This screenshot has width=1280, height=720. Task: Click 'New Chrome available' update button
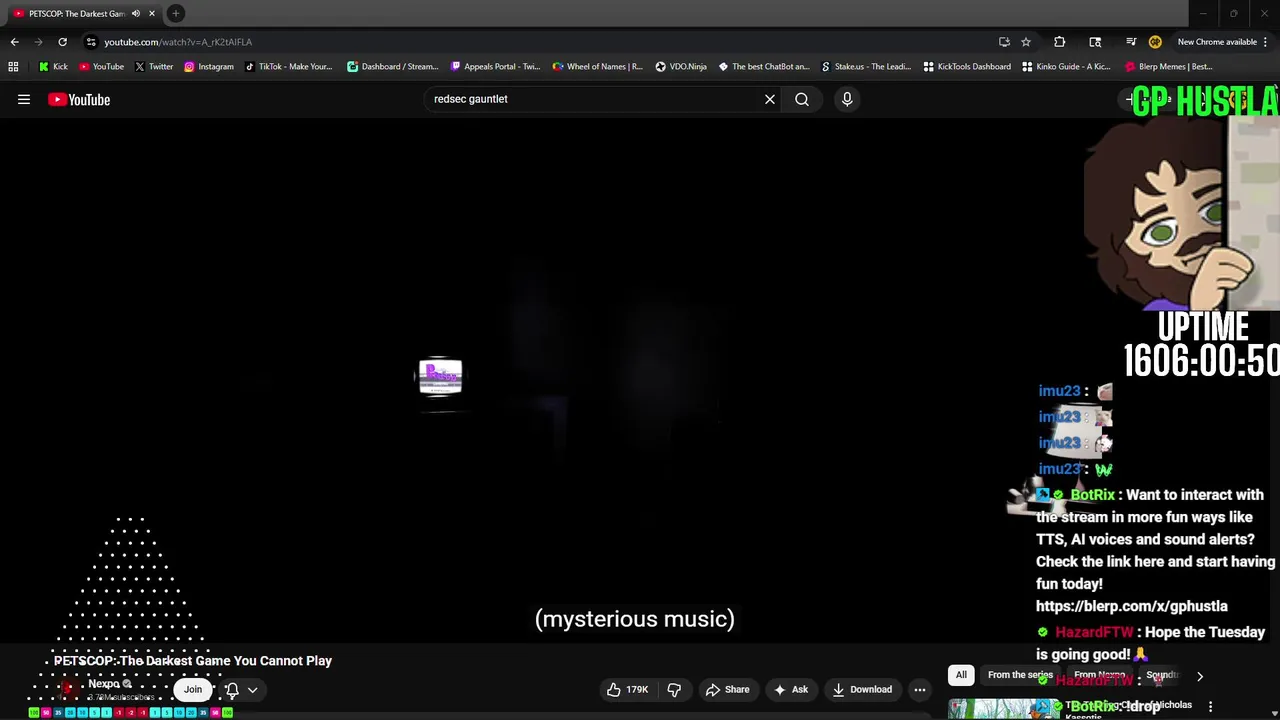pos(1216,42)
